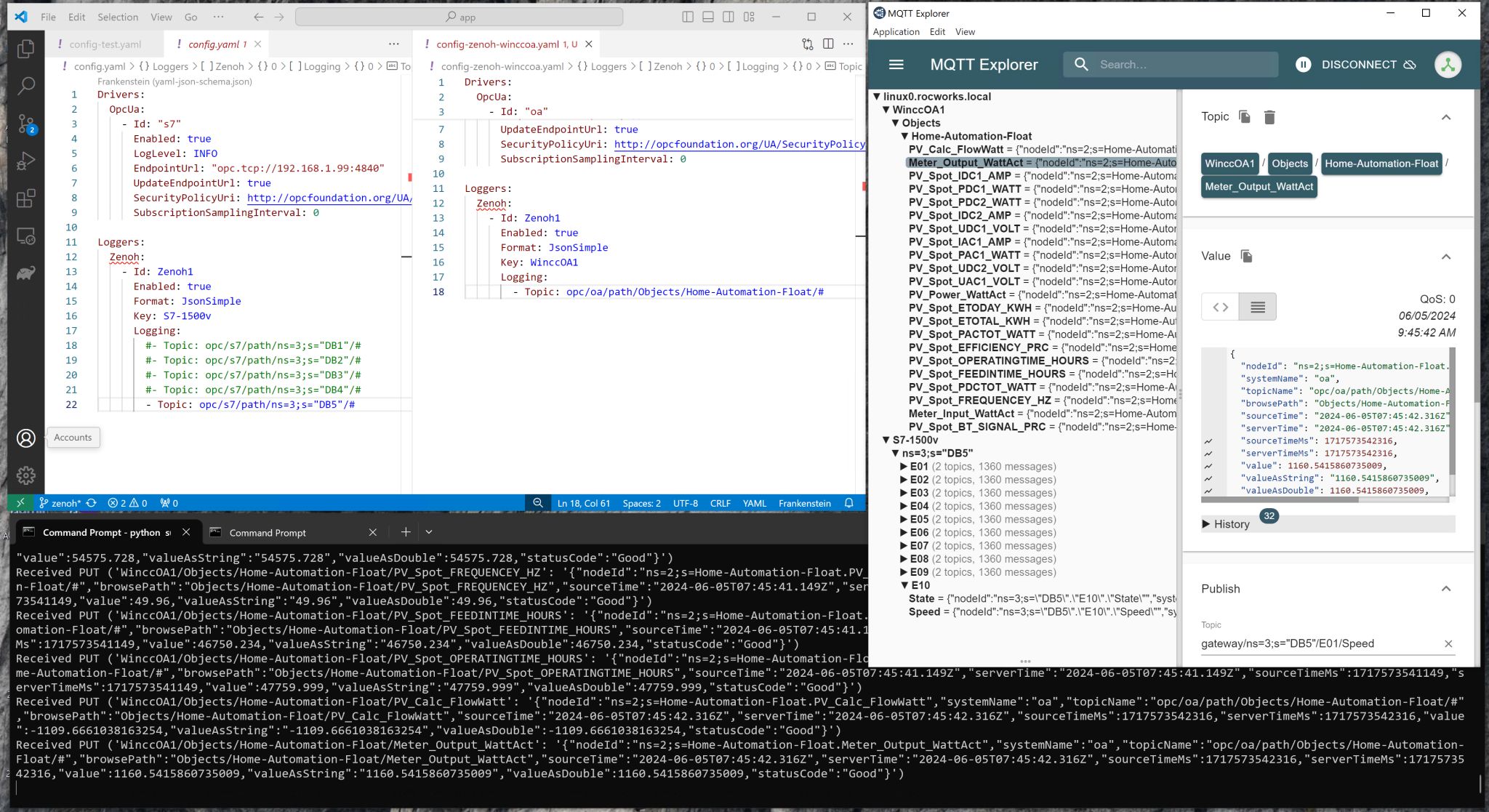This screenshot has width=1489, height=812.
Task: Click the VS Code forward navigation arrow
Action: (279, 17)
